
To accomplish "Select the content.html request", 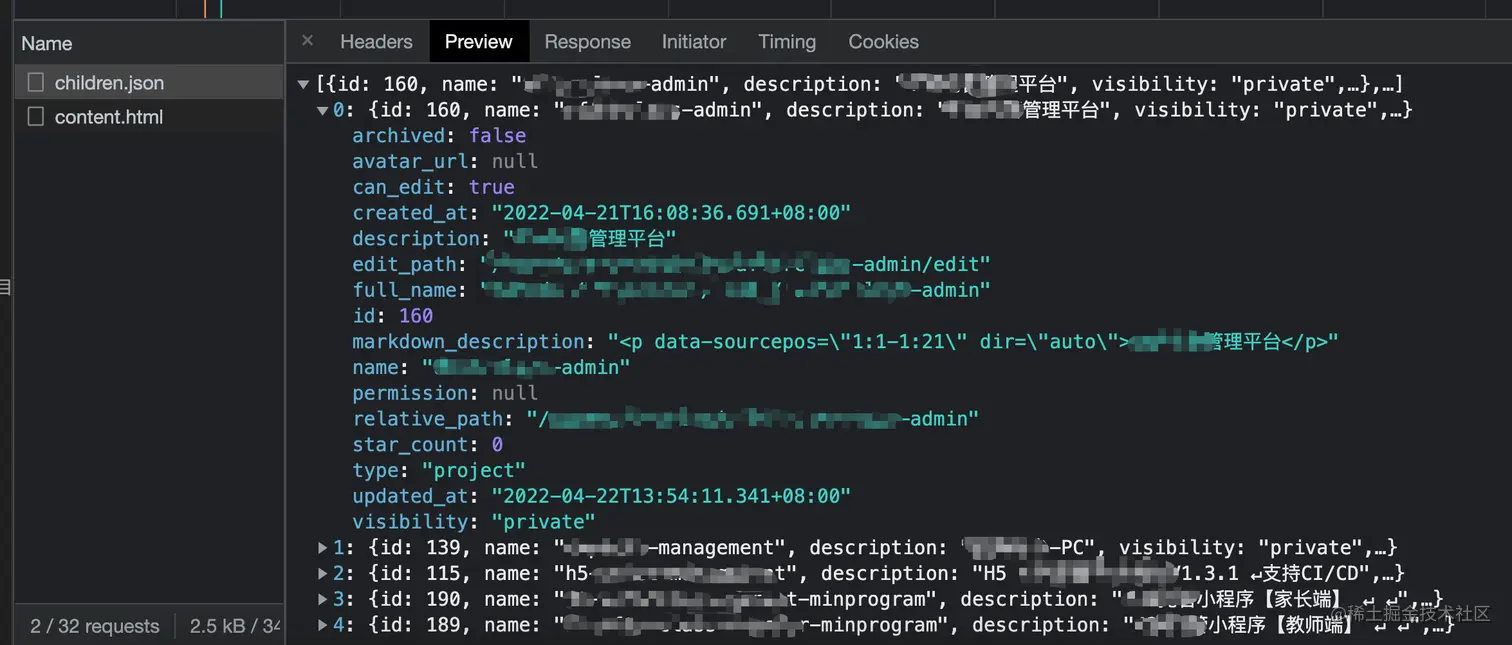I will tap(149, 117).
